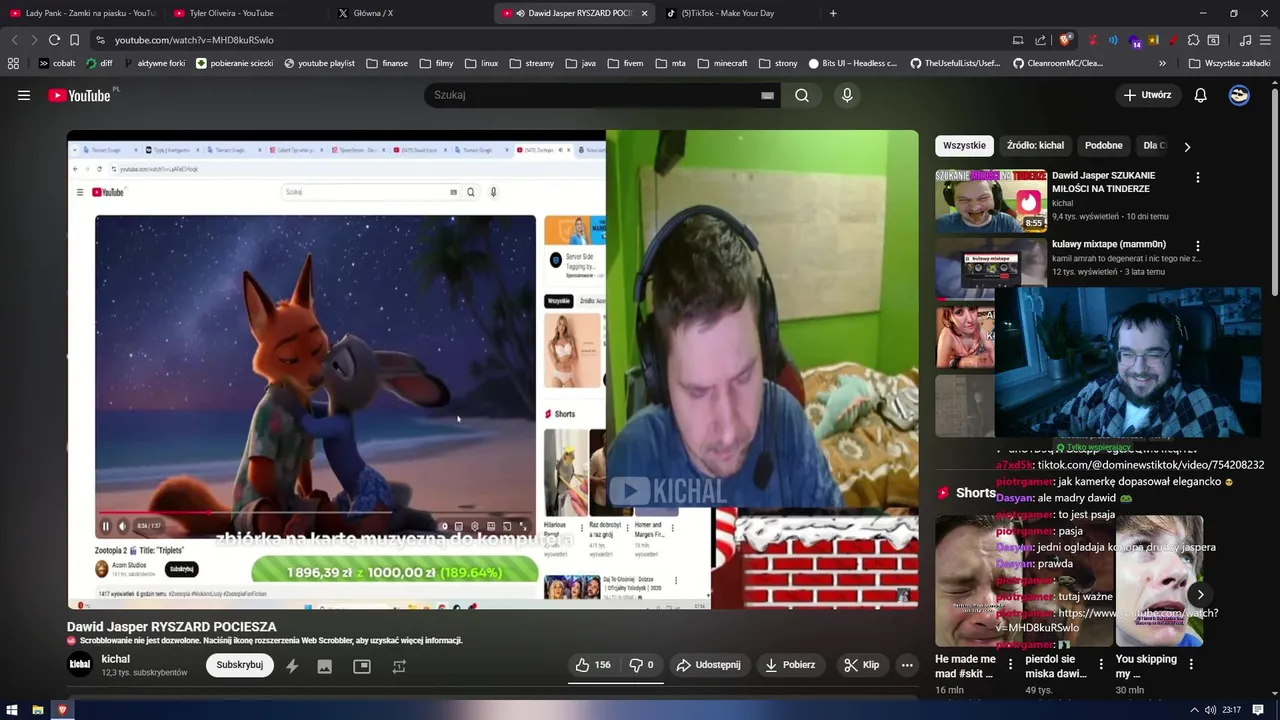Open File Explorer from the taskbar
Image resolution: width=1280 pixels, height=720 pixels.
coord(37,710)
